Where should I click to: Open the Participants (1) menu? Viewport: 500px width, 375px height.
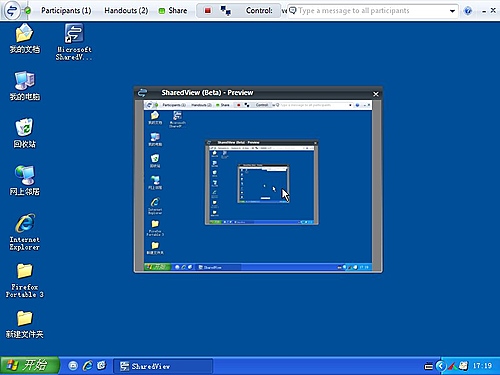66,11
